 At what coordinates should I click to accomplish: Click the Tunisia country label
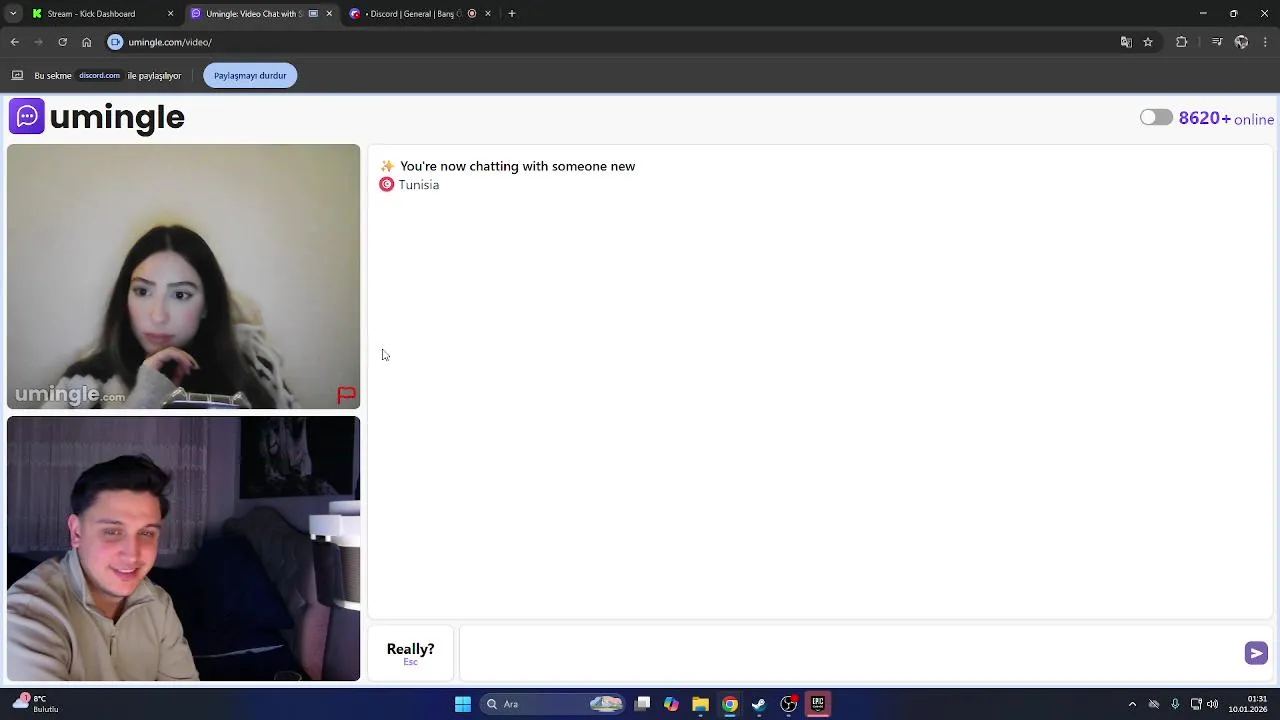[x=418, y=185]
